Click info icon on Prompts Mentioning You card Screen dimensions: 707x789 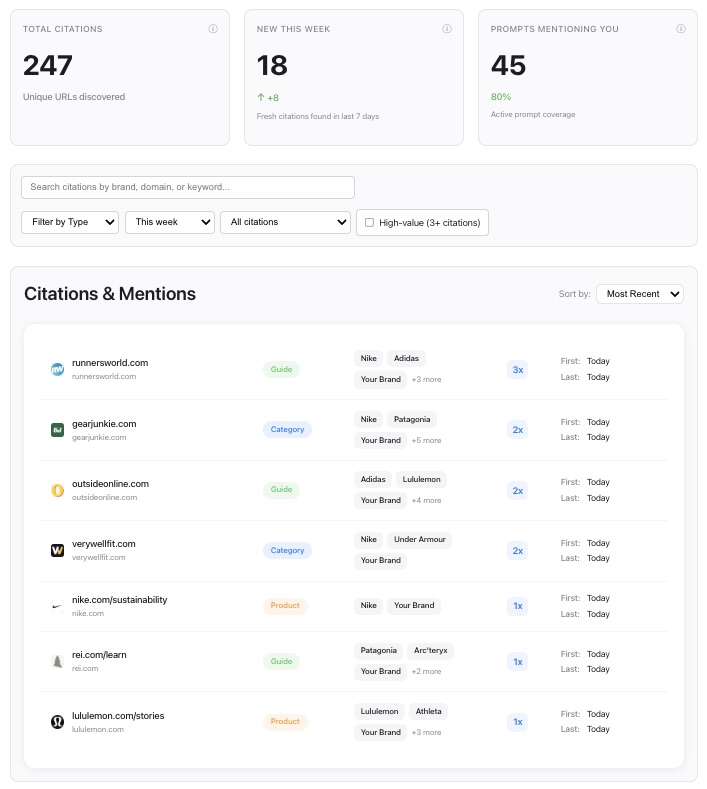(681, 29)
